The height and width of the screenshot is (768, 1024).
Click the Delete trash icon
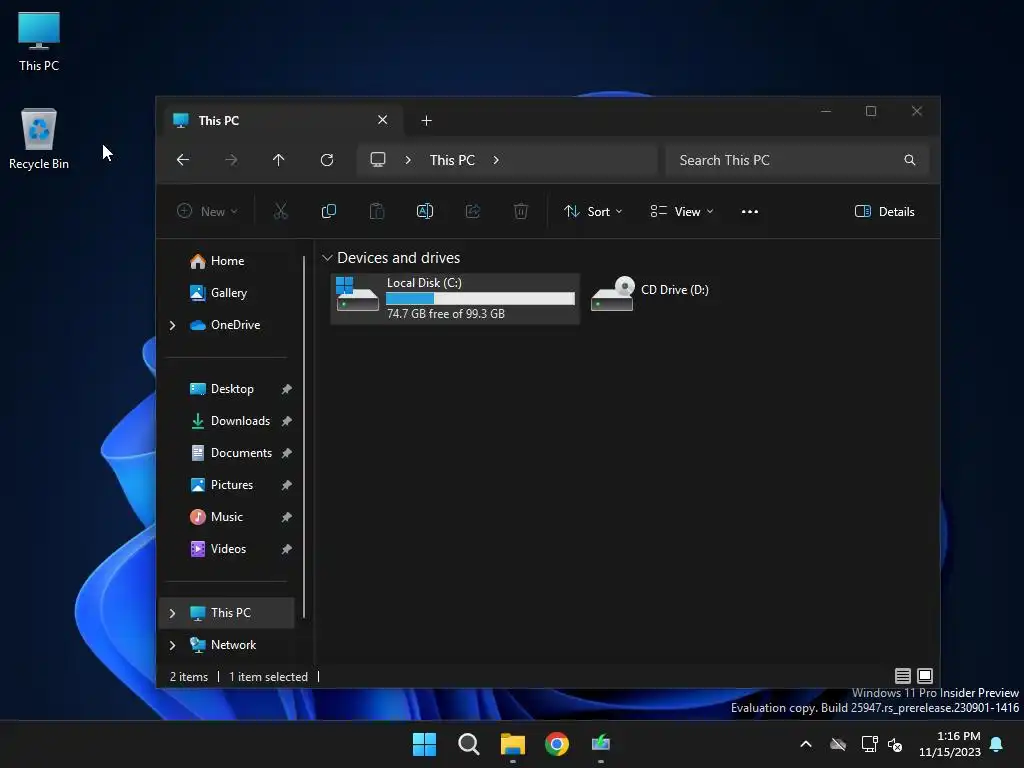point(520,211)
